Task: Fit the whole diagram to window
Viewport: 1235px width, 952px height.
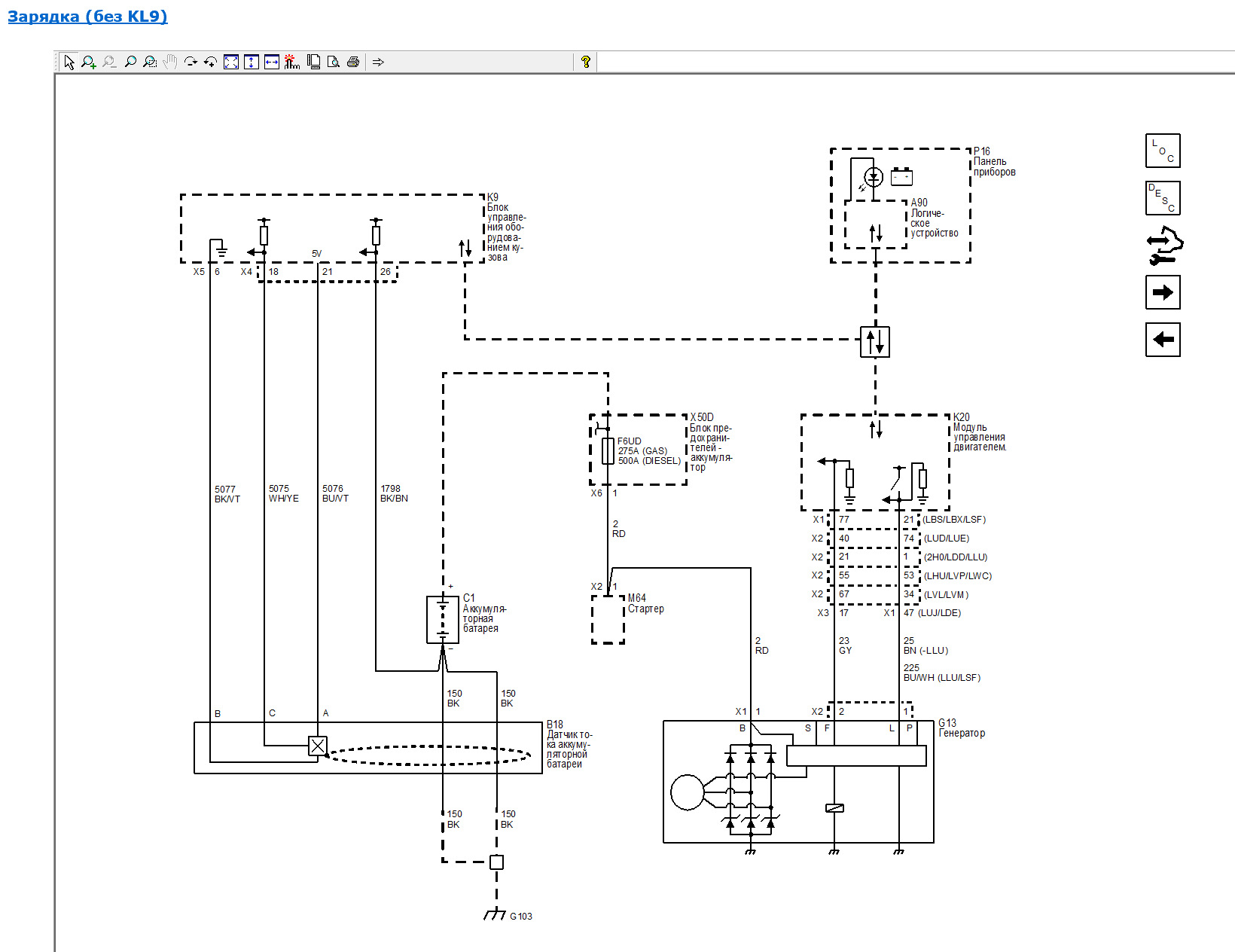Action: (x=231, y=62)
